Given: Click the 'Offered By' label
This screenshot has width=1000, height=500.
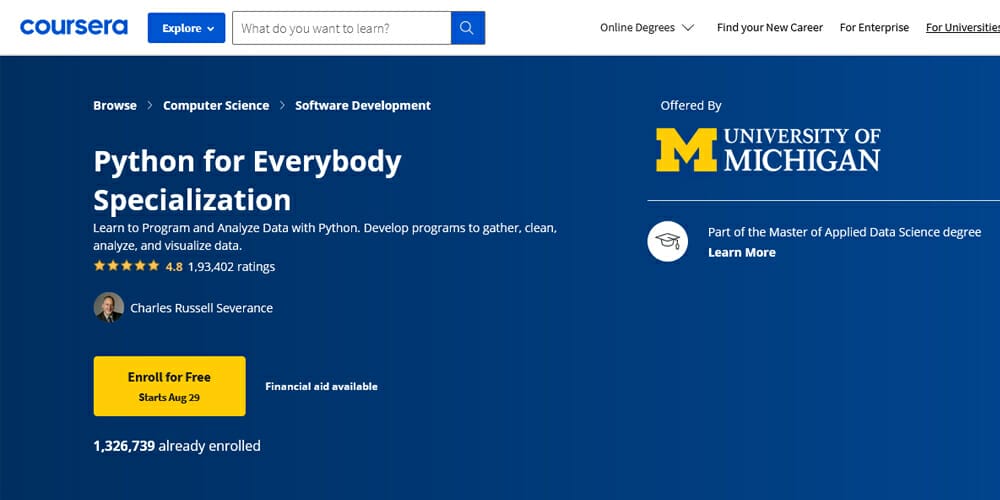Looking at the screenshot, I should coord(691,105).
